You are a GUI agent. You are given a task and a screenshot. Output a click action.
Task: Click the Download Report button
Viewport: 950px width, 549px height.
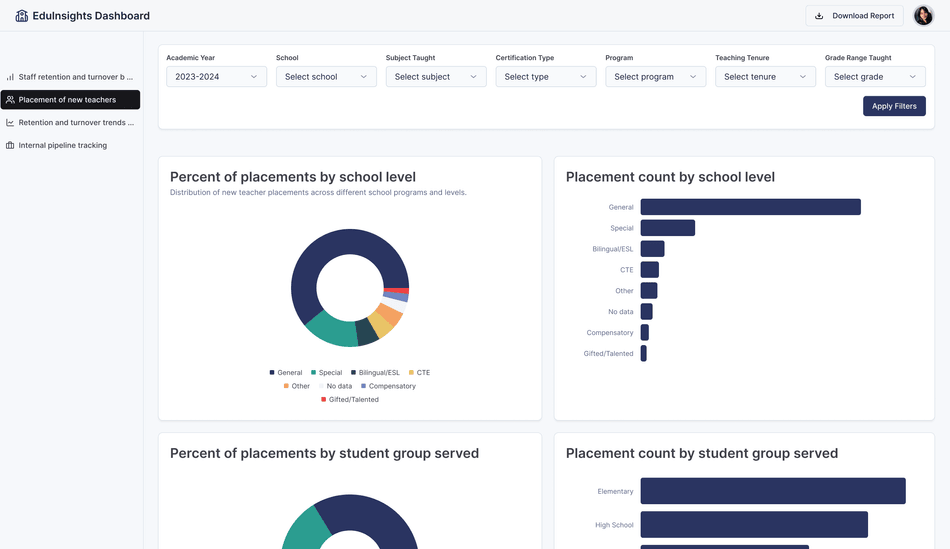click(854, 16)
